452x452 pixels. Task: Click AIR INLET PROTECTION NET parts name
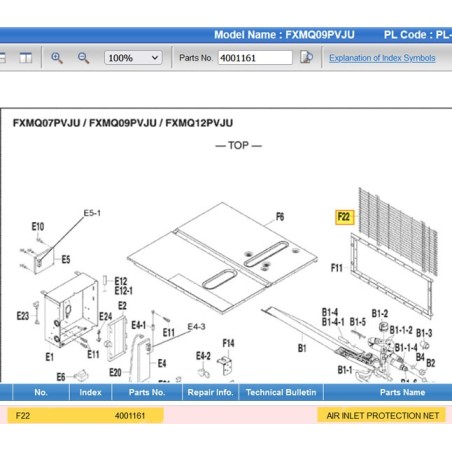(383, 416)
